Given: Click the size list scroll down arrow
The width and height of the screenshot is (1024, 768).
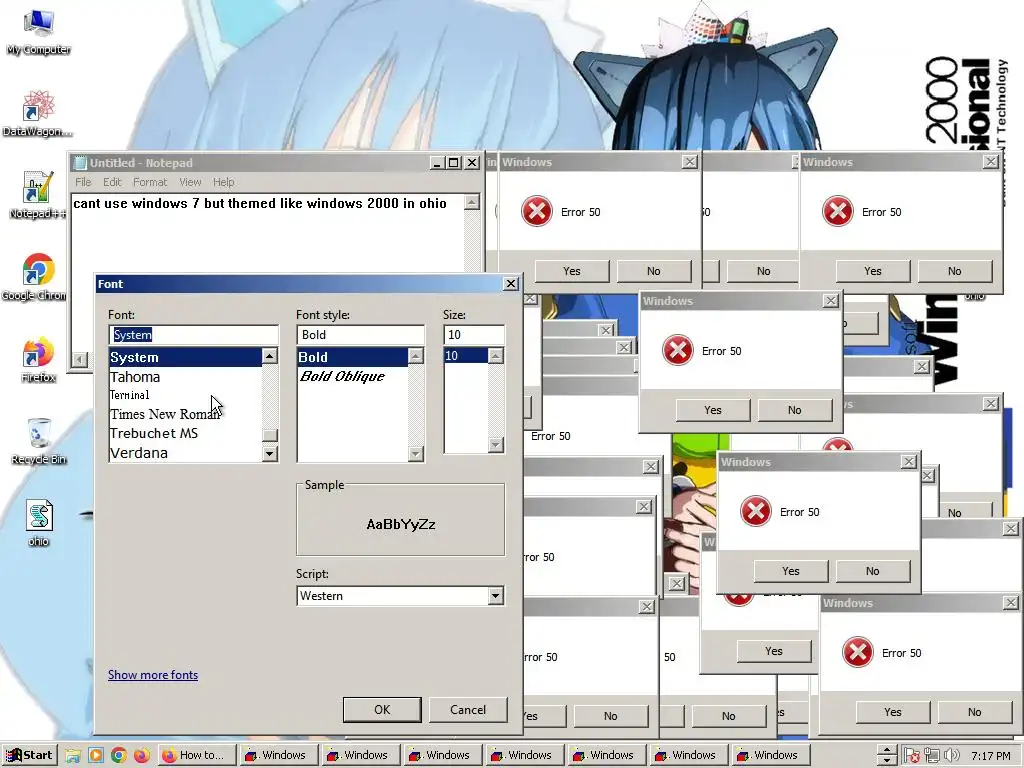Looking at the screenshot, I should click(x=496, y=445).
